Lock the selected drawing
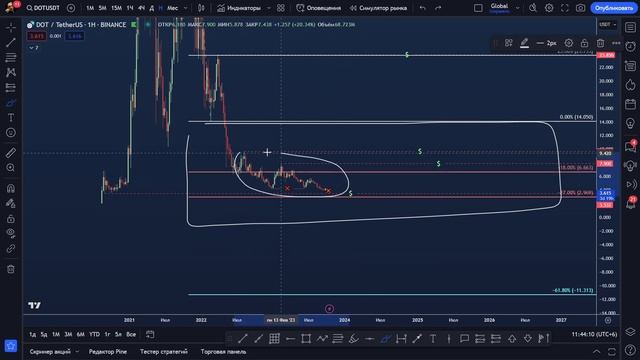 tap(584, 43)
